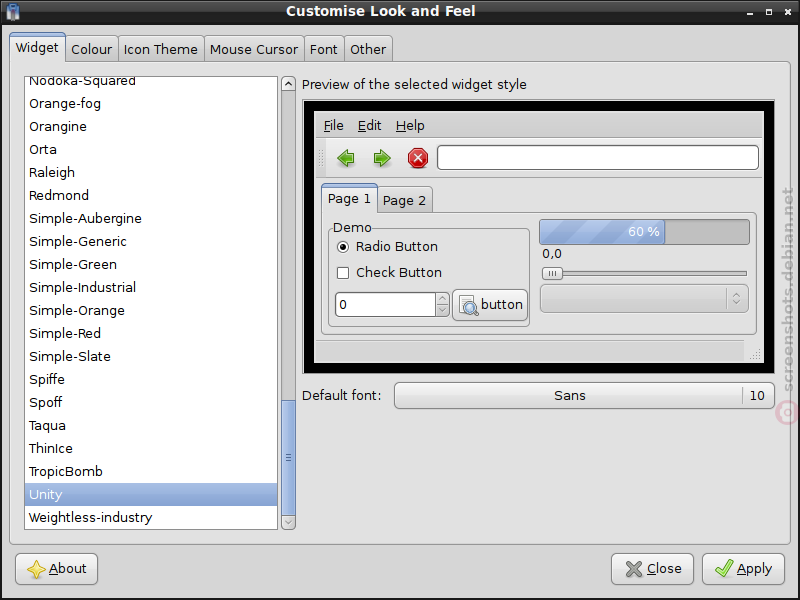Choose the ThinIce theme
The height and width of the screenshot is (600, 800).
point(151,448)
